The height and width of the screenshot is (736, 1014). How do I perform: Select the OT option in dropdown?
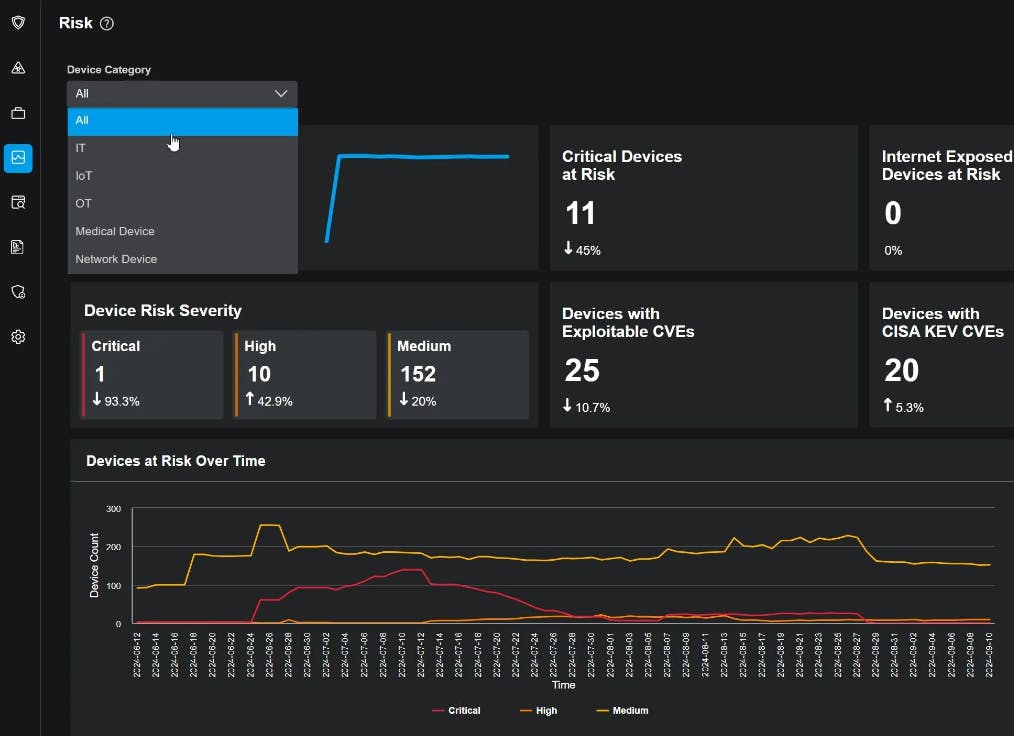point(84,204)
